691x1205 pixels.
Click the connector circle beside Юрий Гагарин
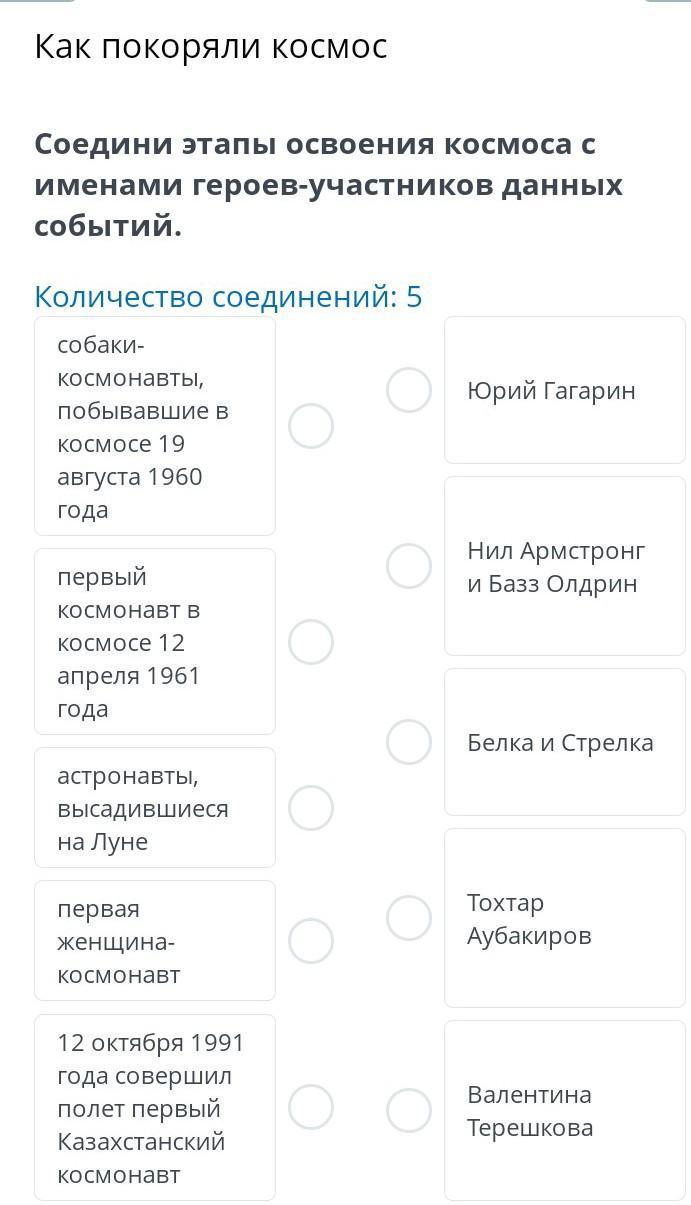point(409,390)
